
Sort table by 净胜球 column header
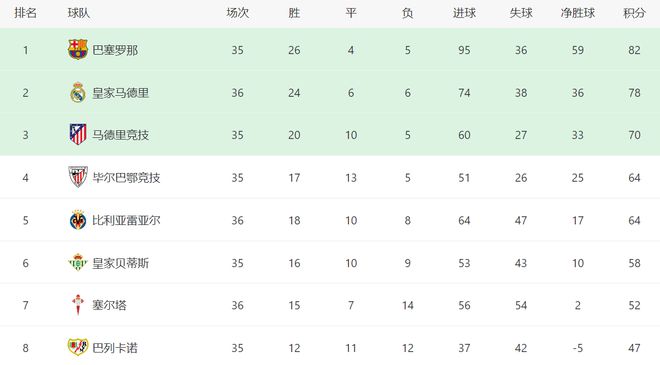(x=578, y=13)
